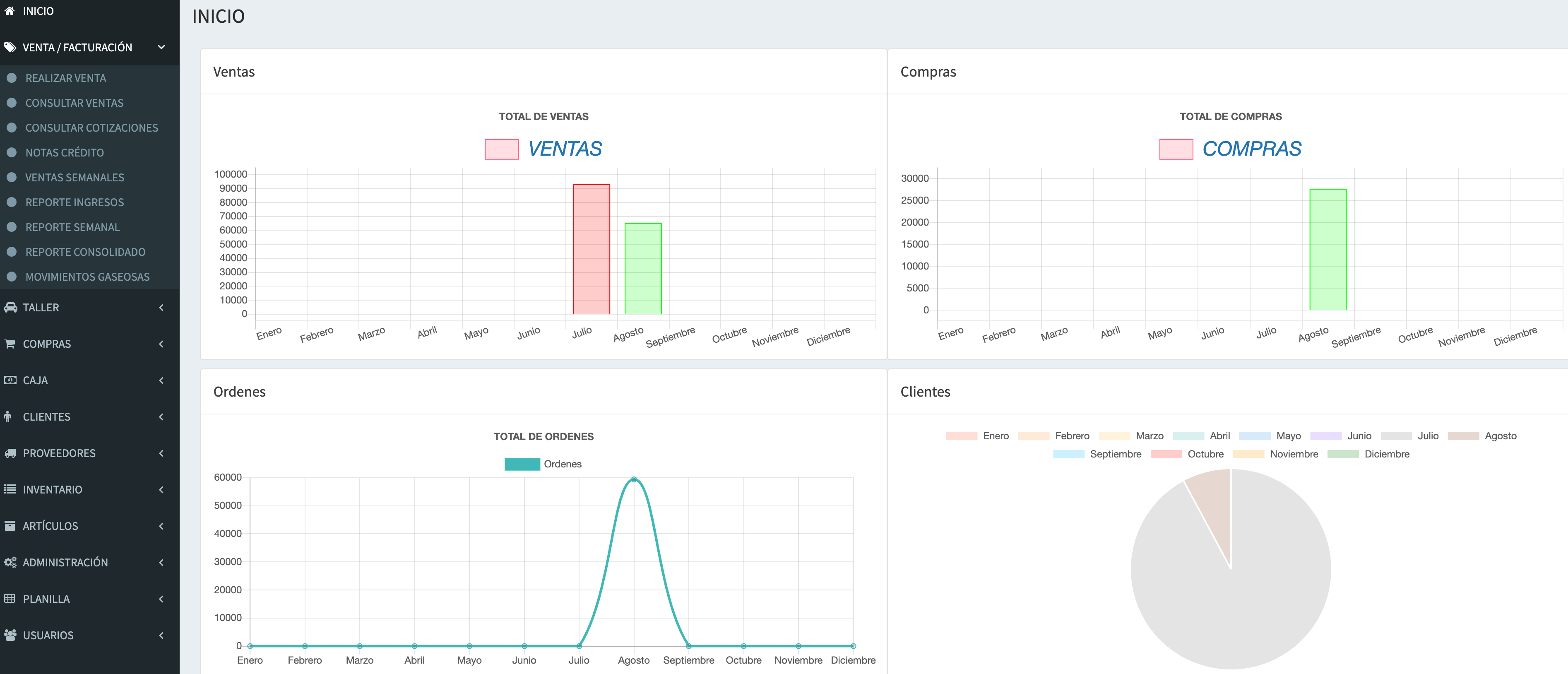Click the pink VENTAS legend color box
Screen dimensions: 1568x674
click(x=502, y=149)
